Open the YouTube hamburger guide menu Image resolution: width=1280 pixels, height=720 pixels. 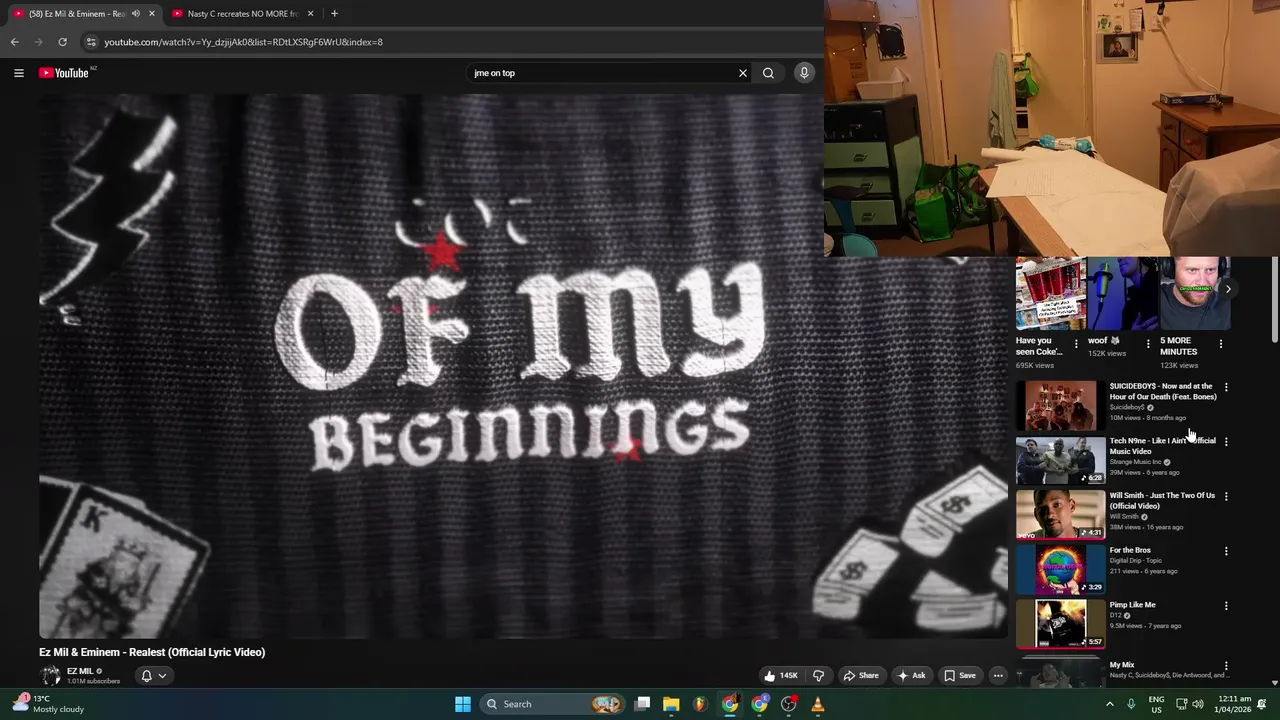(x=18, y=73)
